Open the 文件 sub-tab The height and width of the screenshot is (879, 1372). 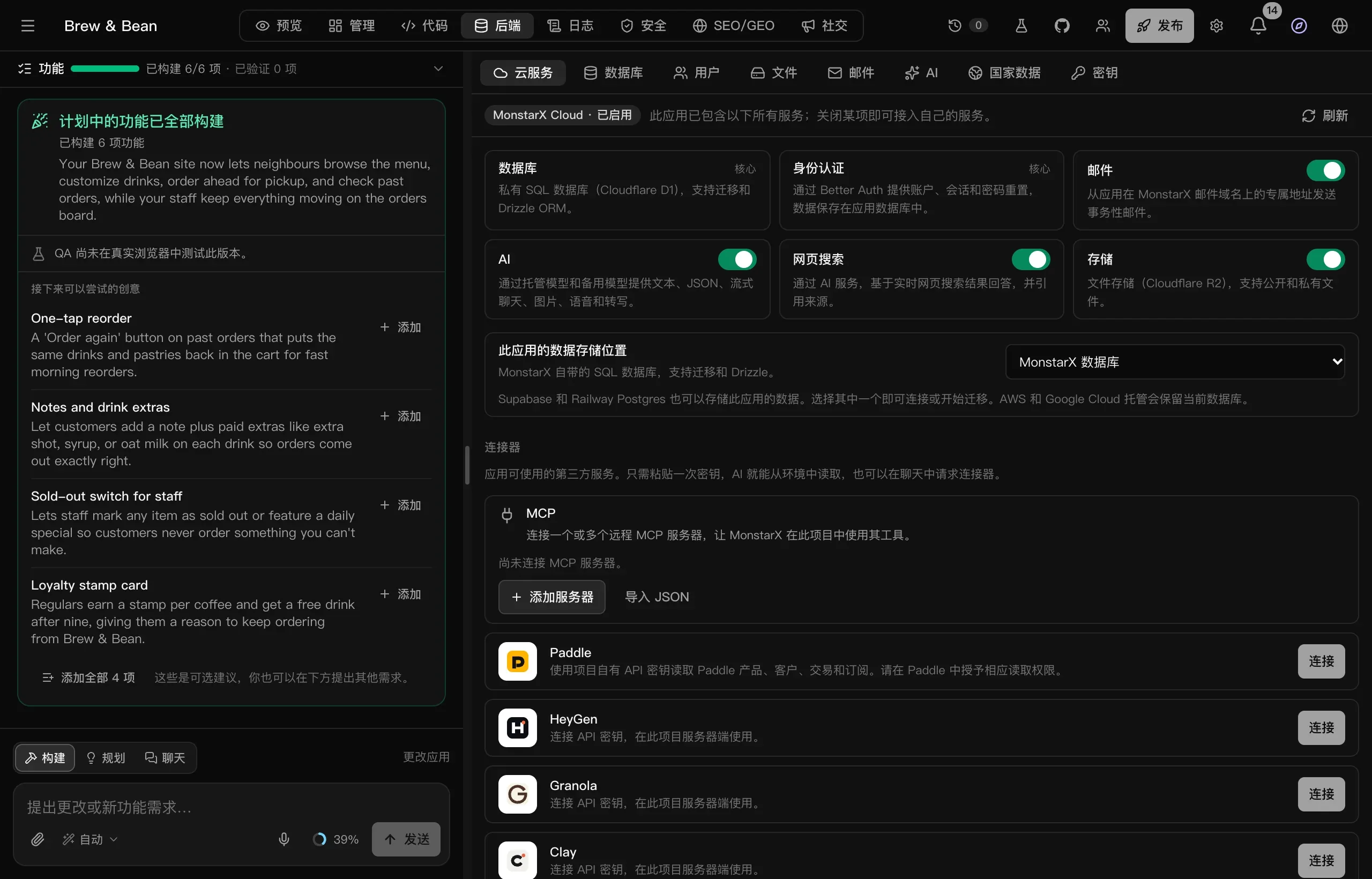point(773,72)
